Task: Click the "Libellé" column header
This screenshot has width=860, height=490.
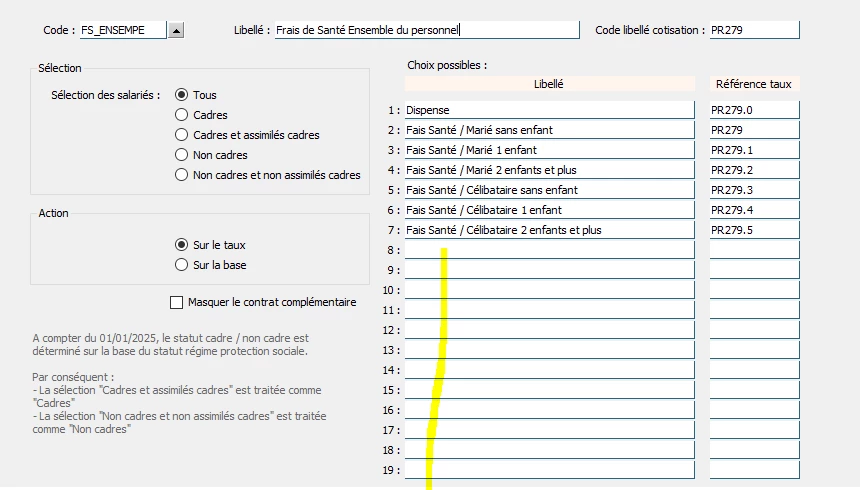Action: [x=549, y=84]
